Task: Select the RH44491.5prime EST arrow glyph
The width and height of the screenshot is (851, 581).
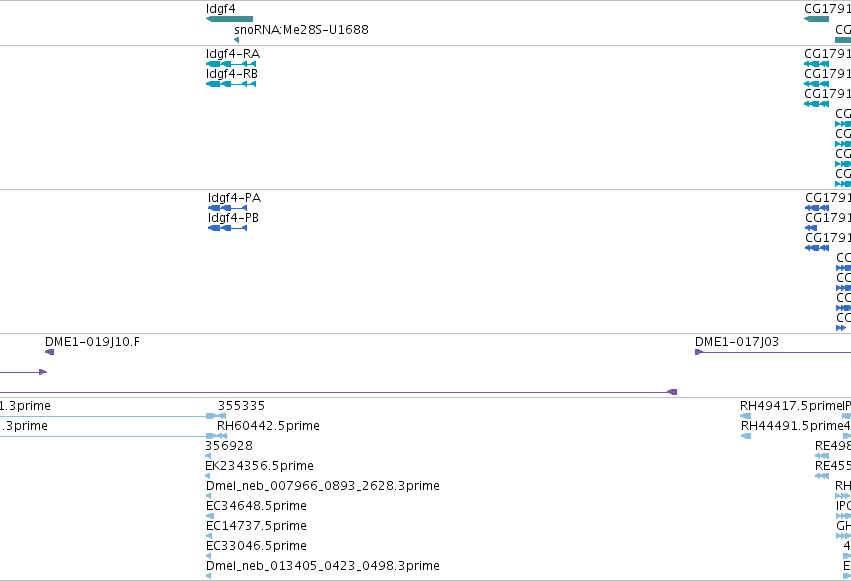Action: [x=746, y=436]
